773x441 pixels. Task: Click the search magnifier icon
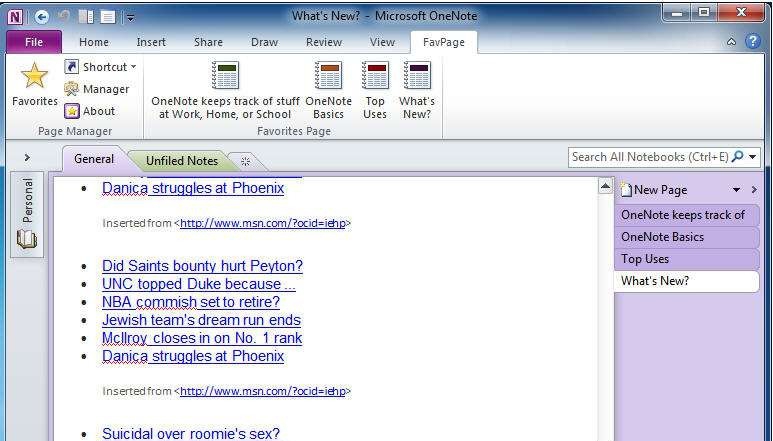[738, 157]
